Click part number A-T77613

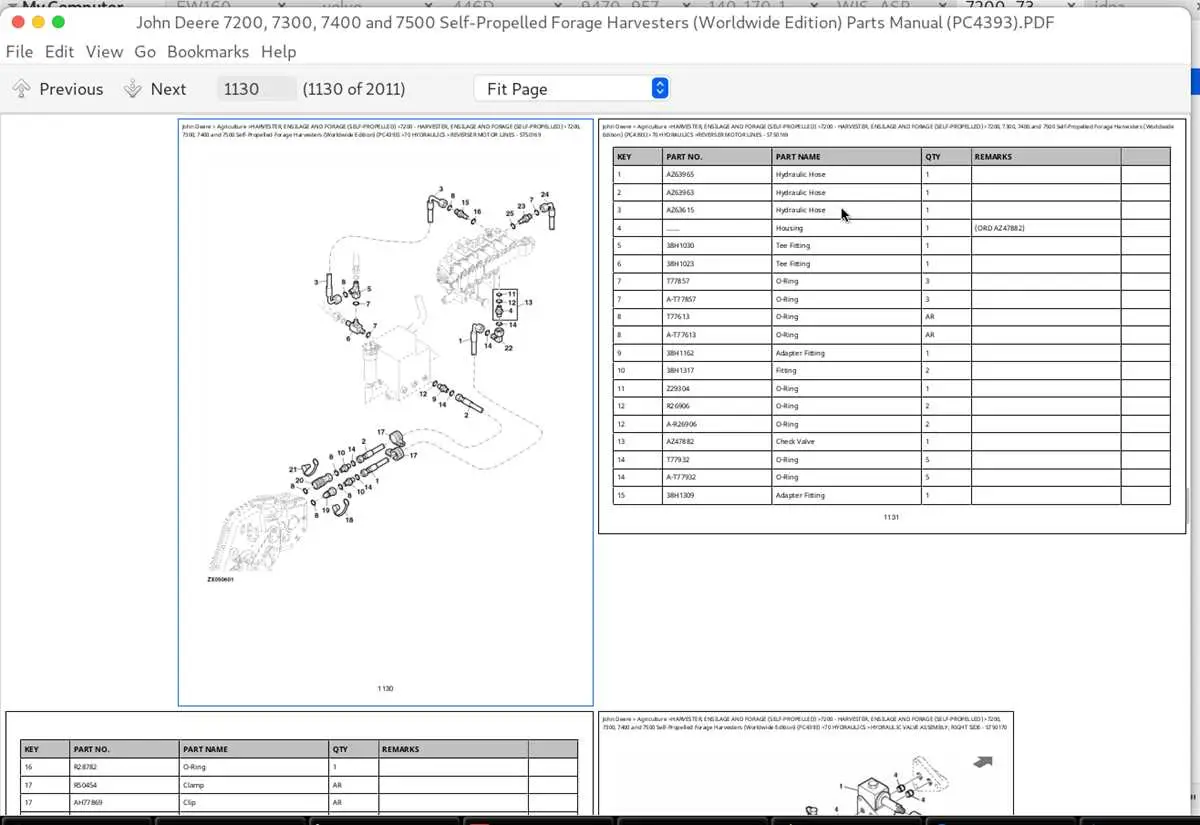click(x=681, y=335)
